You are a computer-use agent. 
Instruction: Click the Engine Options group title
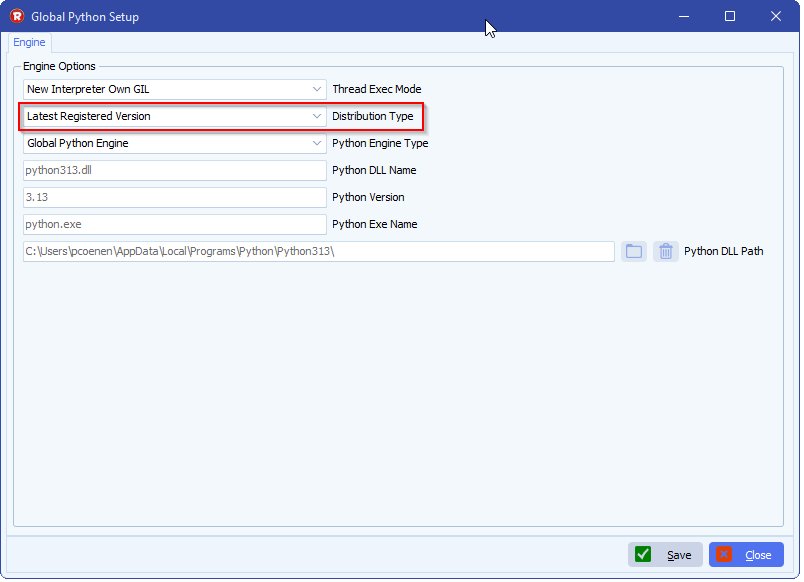pyautogui.click(x=59, y=66)
